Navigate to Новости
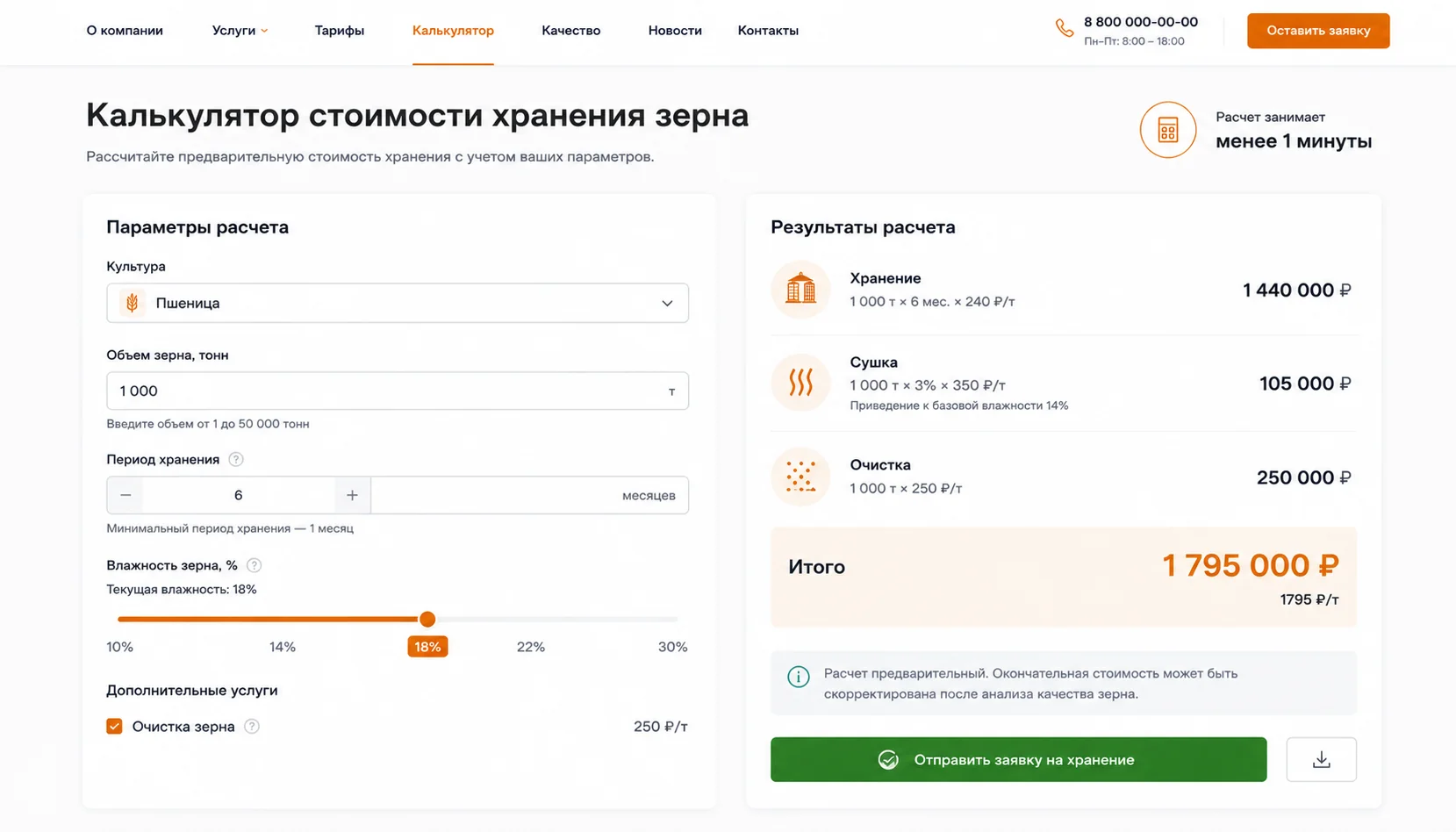 pos(675,31)
